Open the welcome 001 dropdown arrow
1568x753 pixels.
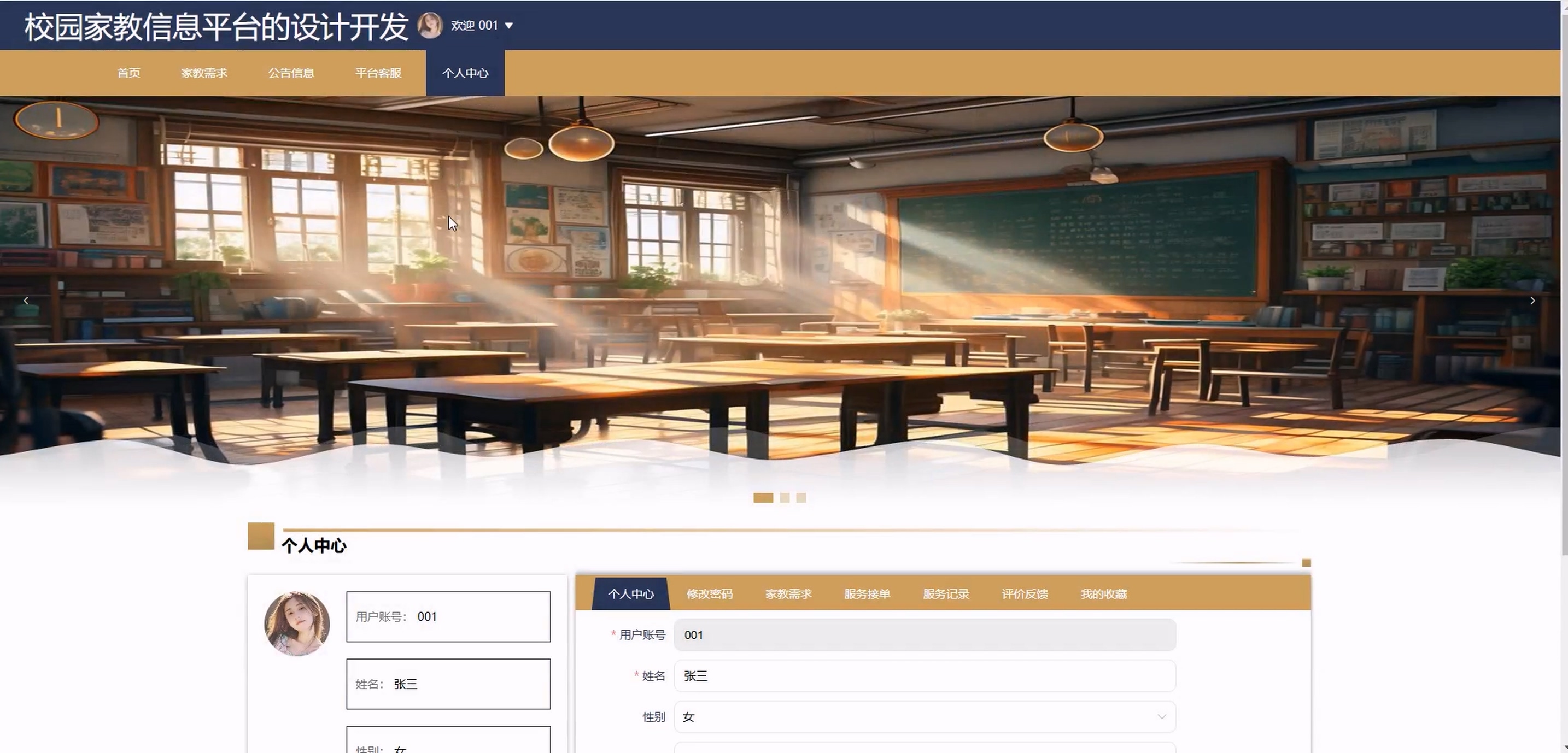point(510,26)
